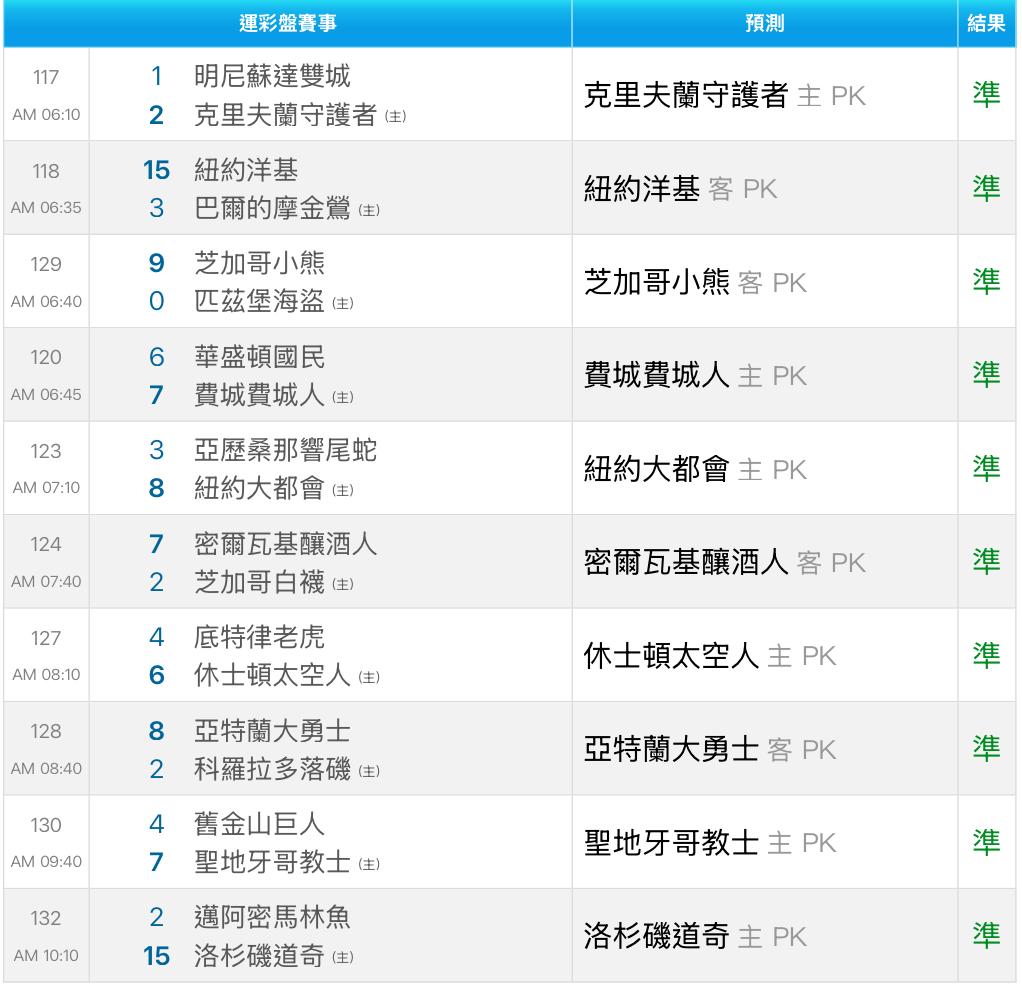
Task: Click team 紐約大都會 in the matchup column
Action: [259, 488]
